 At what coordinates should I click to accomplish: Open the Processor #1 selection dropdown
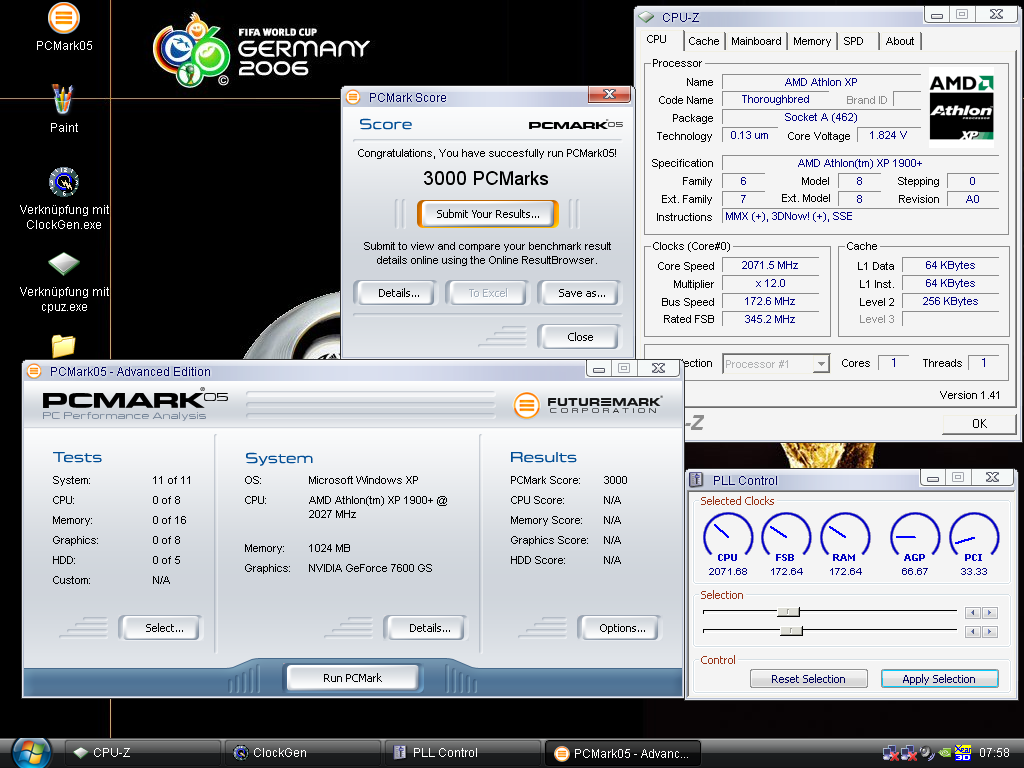(776, 364)
